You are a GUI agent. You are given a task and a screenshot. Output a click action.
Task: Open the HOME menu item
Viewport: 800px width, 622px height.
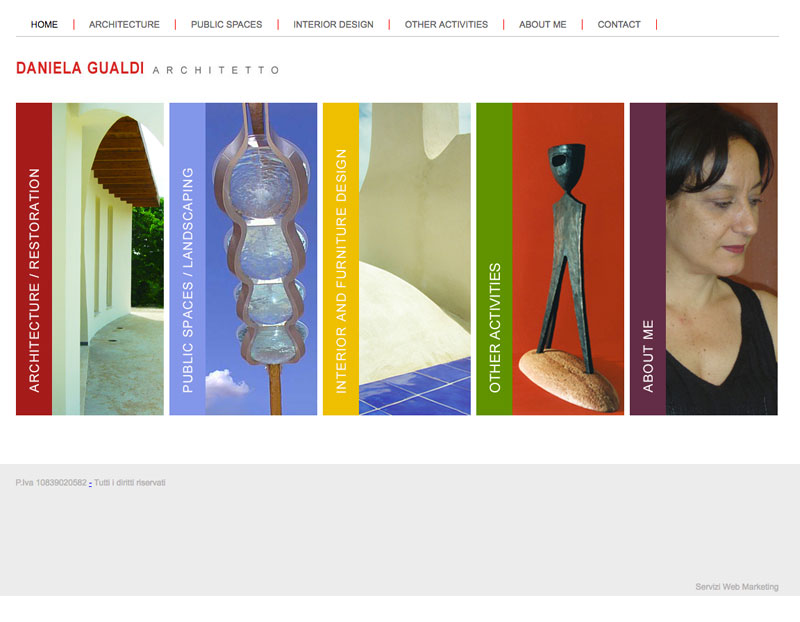[x=44, y=24]
